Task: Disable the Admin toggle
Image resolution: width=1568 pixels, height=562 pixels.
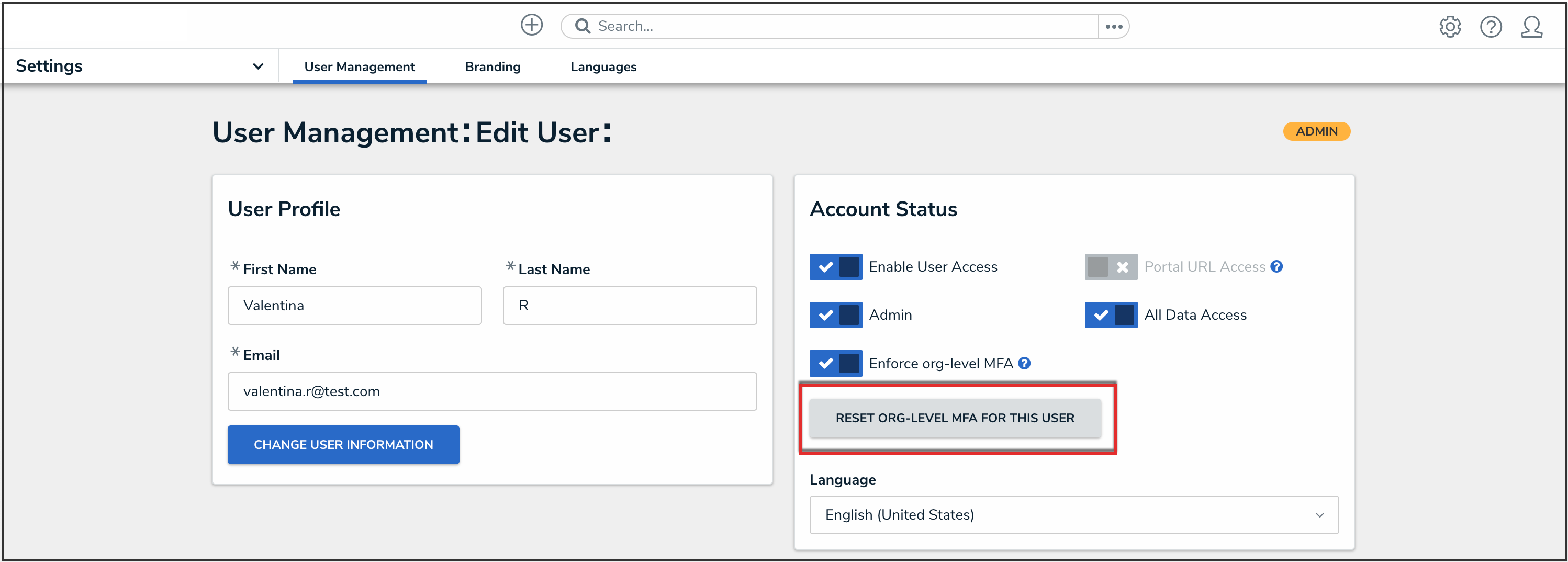Action: pos(835,315)
